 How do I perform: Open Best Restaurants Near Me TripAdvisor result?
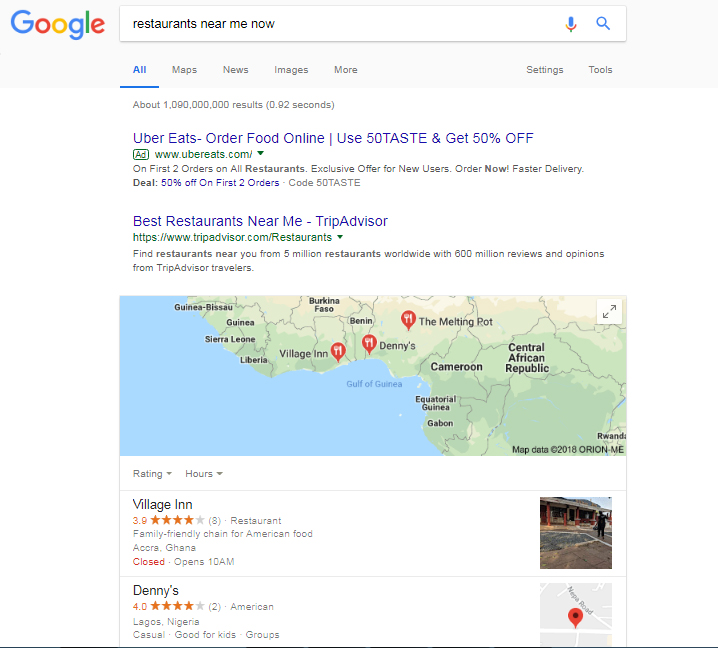point(260,221)
